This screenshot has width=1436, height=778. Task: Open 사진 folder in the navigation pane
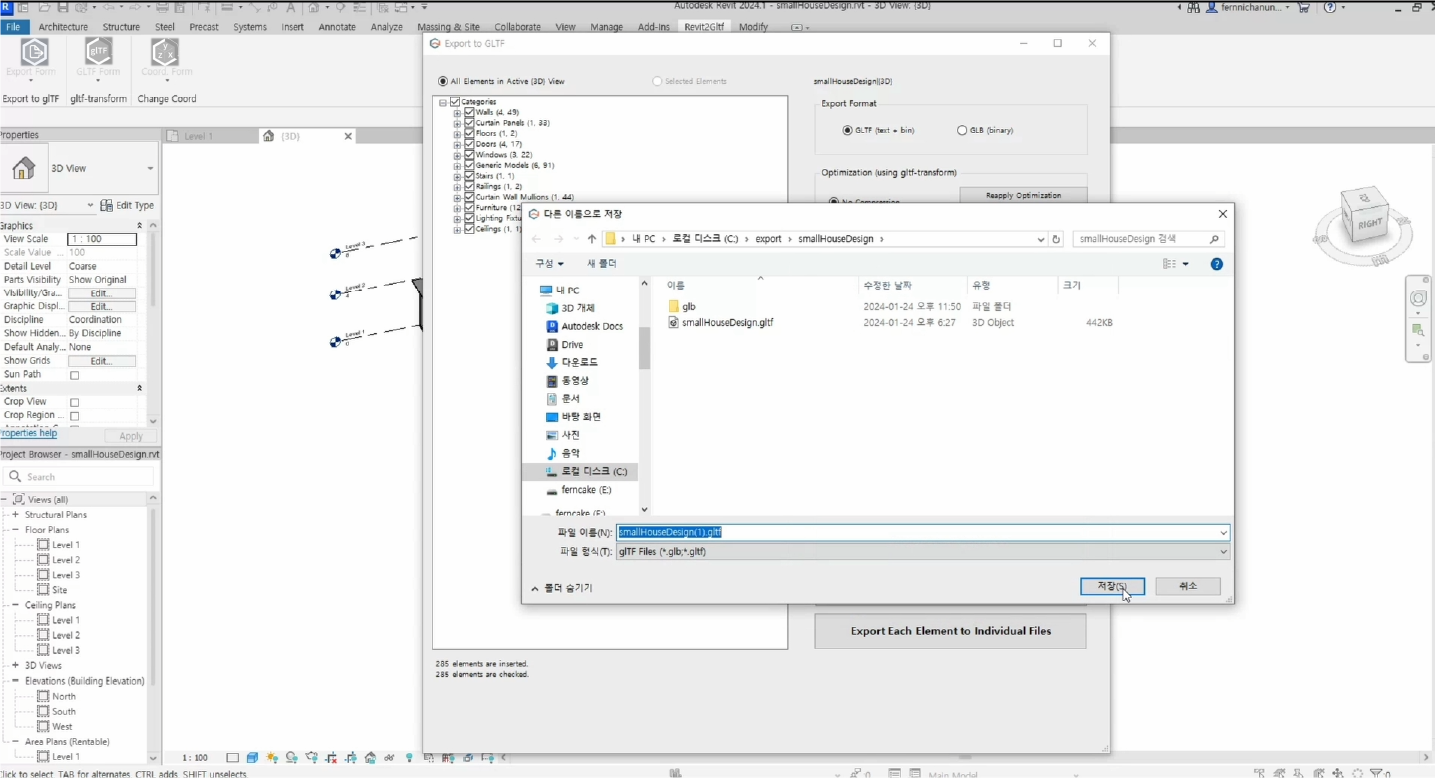click(x=570, y=435)
